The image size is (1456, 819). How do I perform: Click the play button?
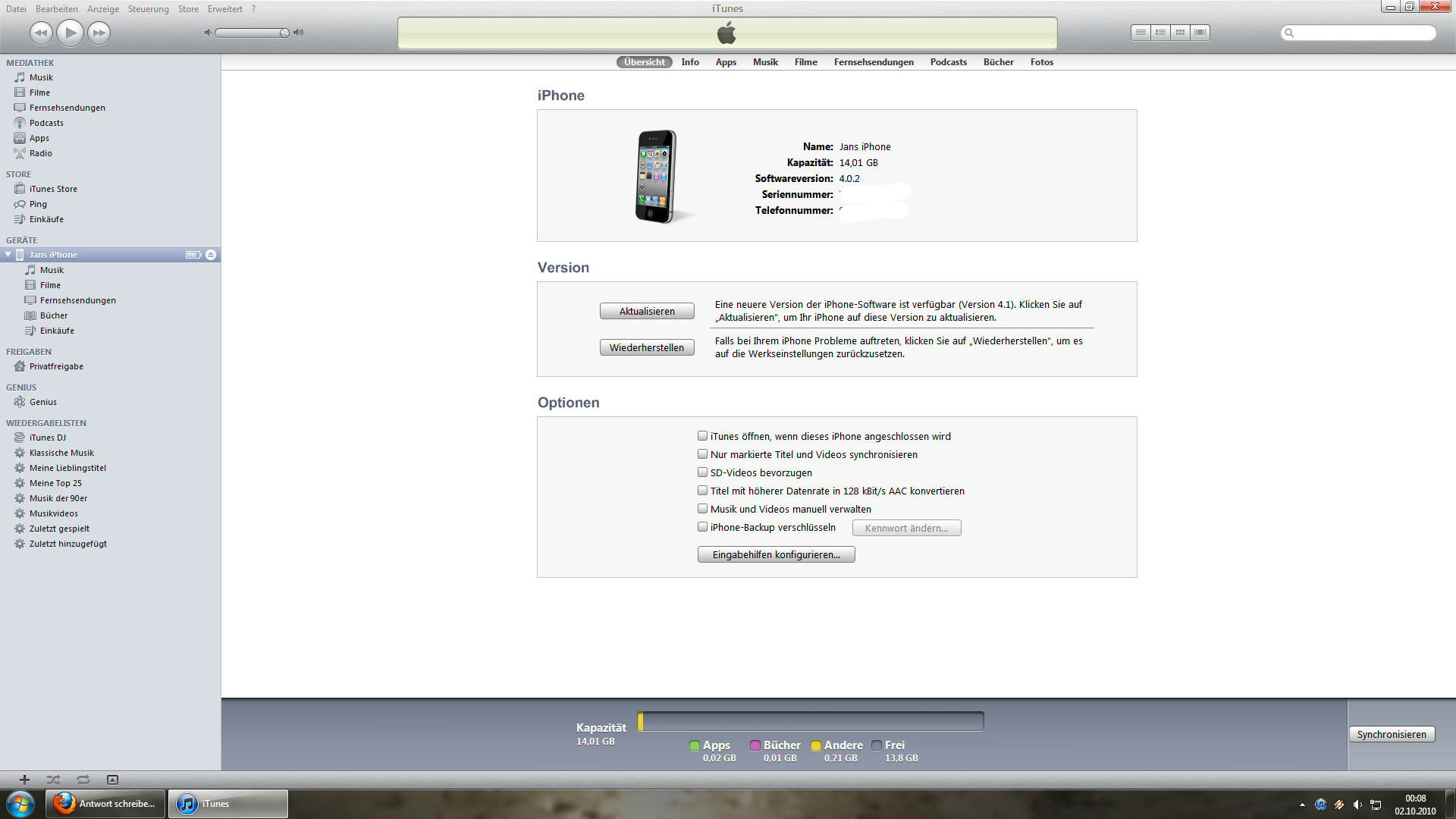pyautogui.click(x=70, y=33)
